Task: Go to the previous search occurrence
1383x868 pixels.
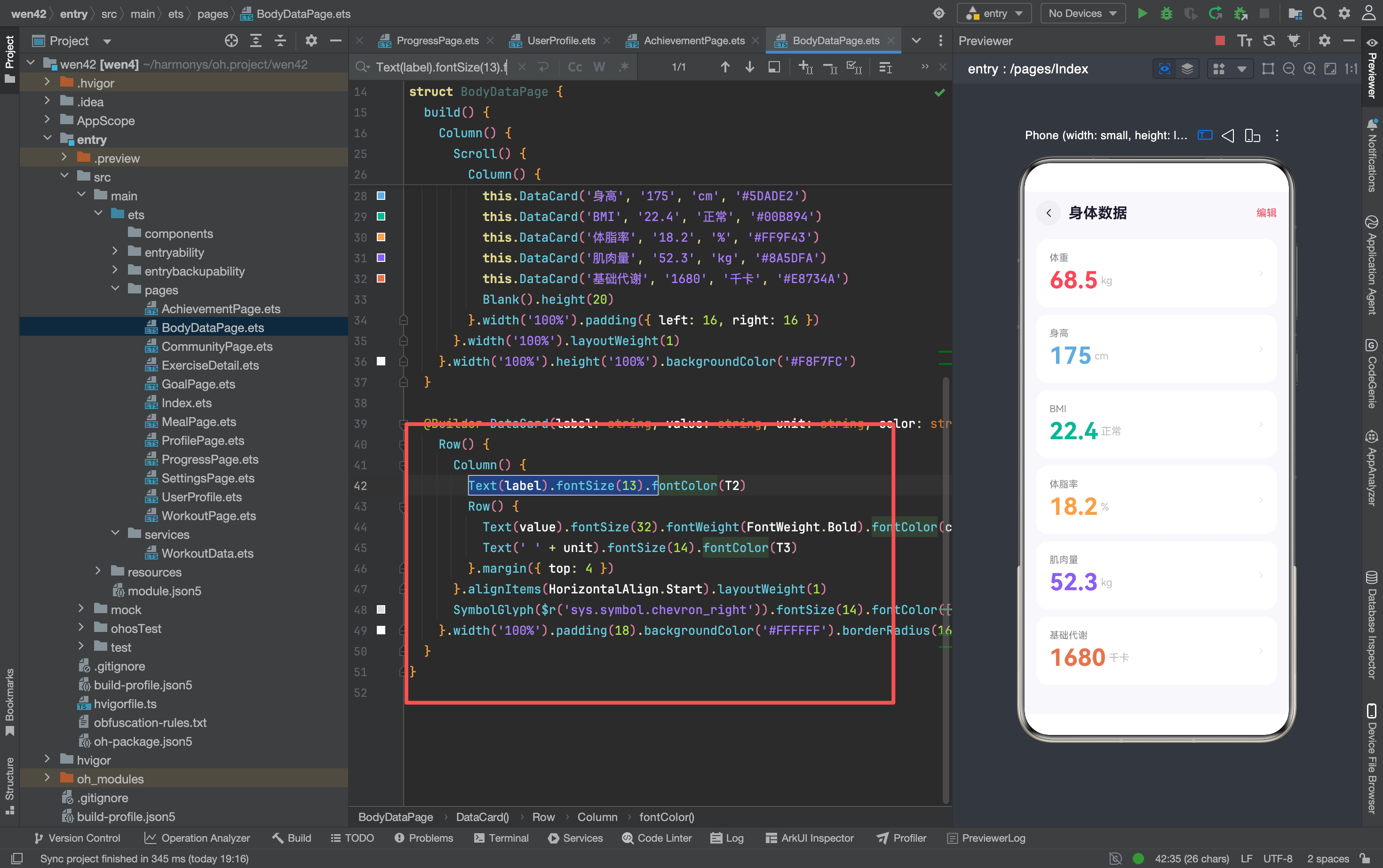Action: coord(725,67)
